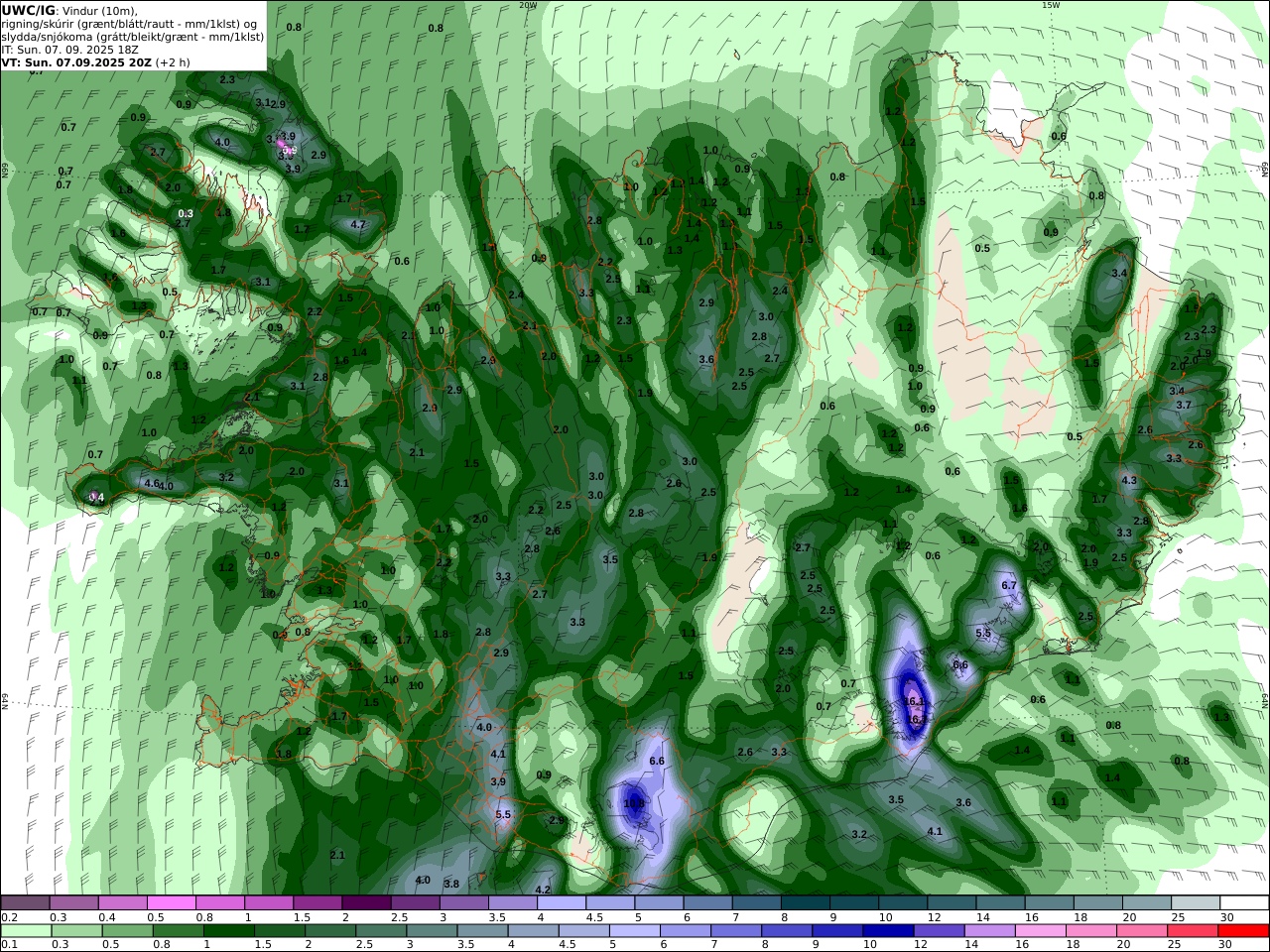Click the bright red rain swatch above 30 mm
This screenshot has height=952, width=1270.
click(1244, 931)
